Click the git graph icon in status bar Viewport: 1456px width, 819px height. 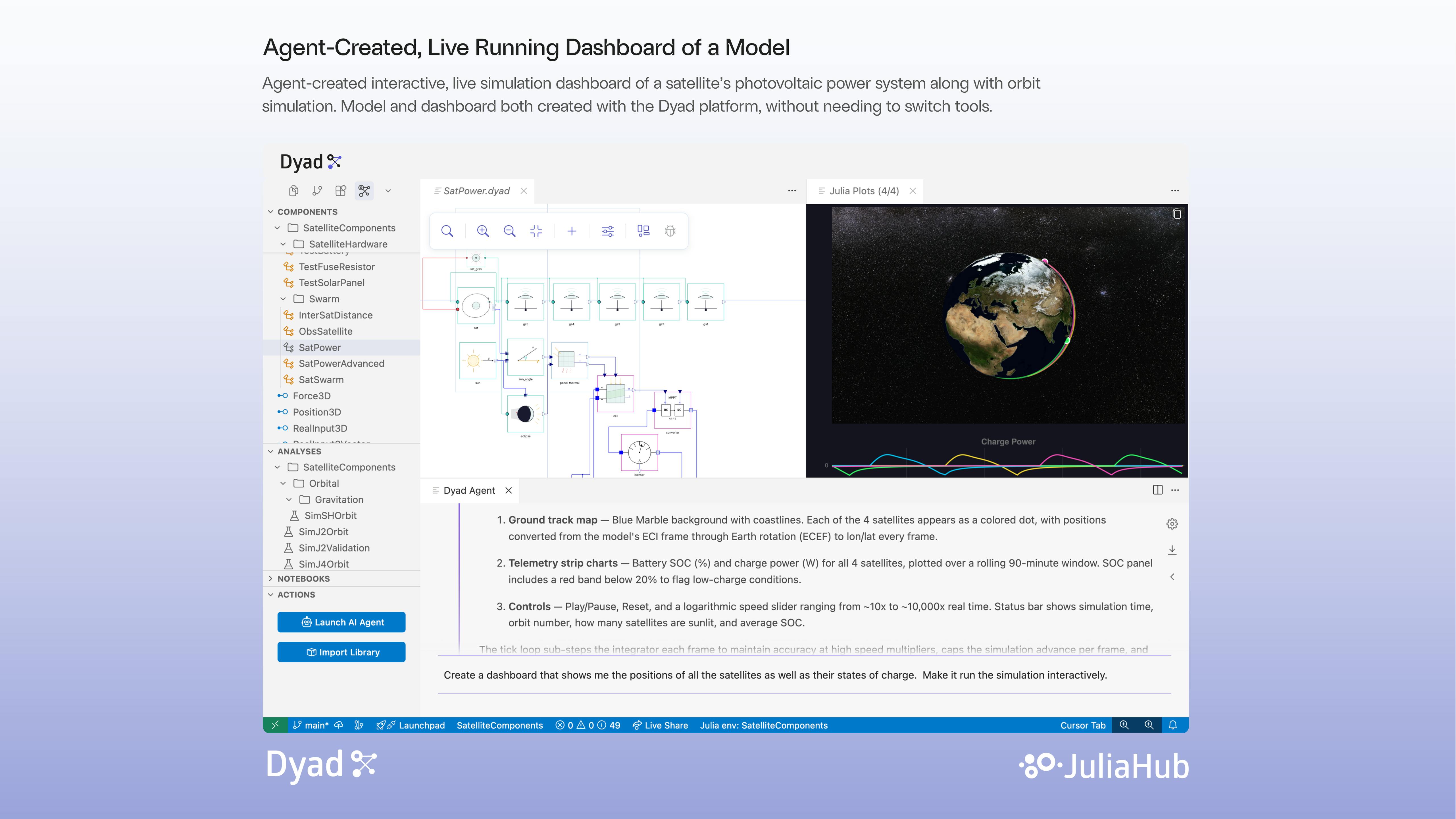pos(358,725)
